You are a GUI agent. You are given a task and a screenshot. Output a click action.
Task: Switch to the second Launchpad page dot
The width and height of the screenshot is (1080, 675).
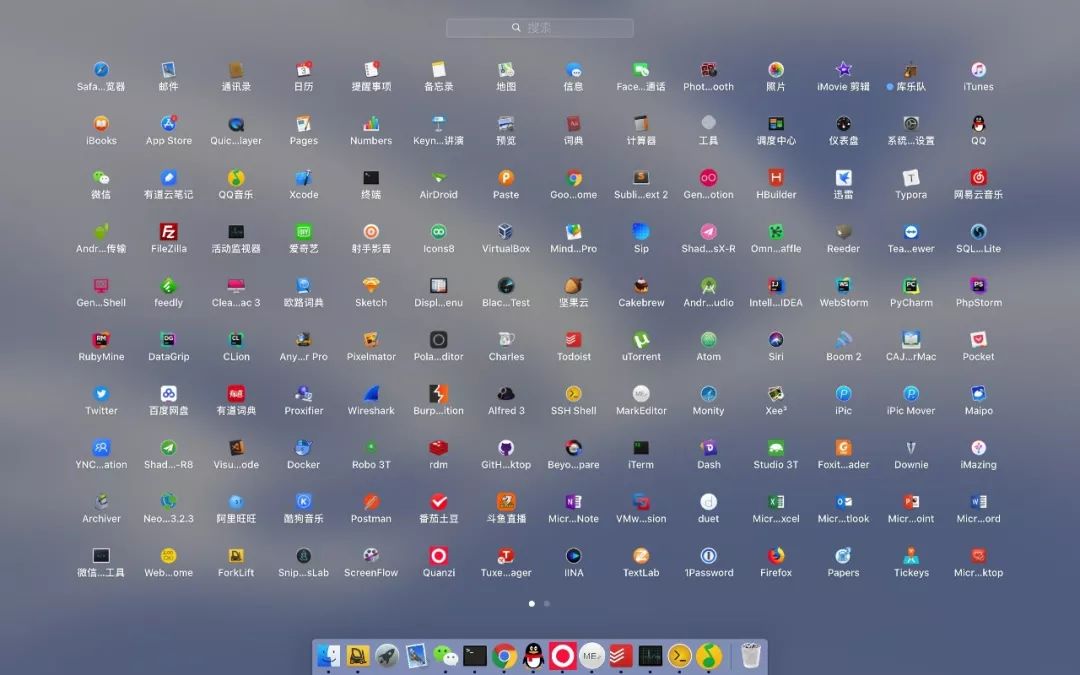[x=547, y=603]
